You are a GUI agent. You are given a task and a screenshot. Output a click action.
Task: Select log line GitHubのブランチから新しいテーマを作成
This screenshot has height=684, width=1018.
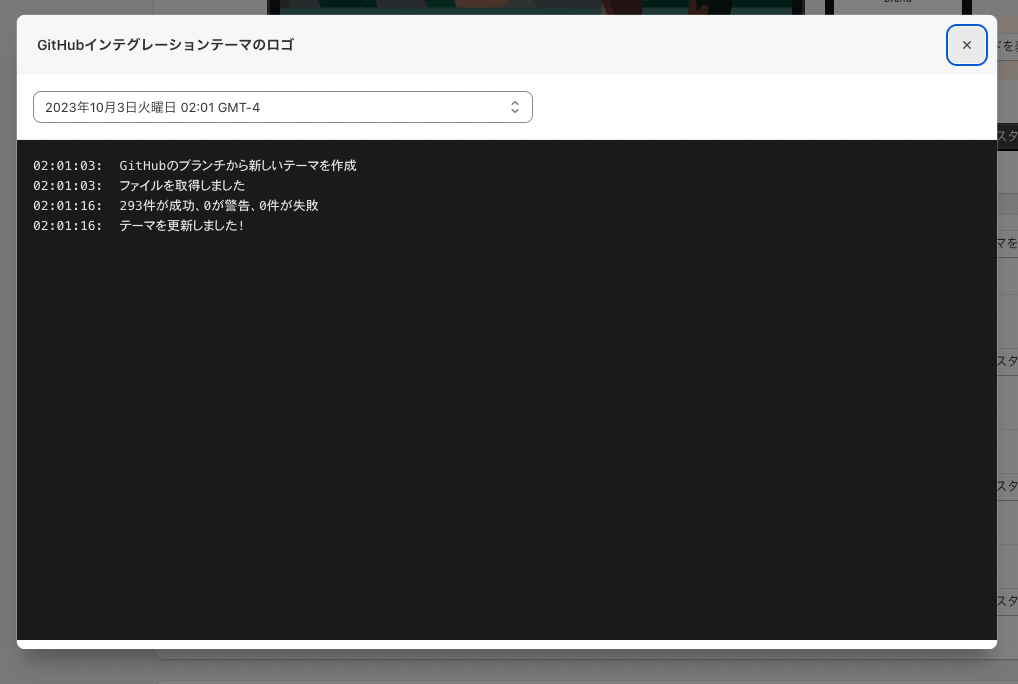coord(238,165)
